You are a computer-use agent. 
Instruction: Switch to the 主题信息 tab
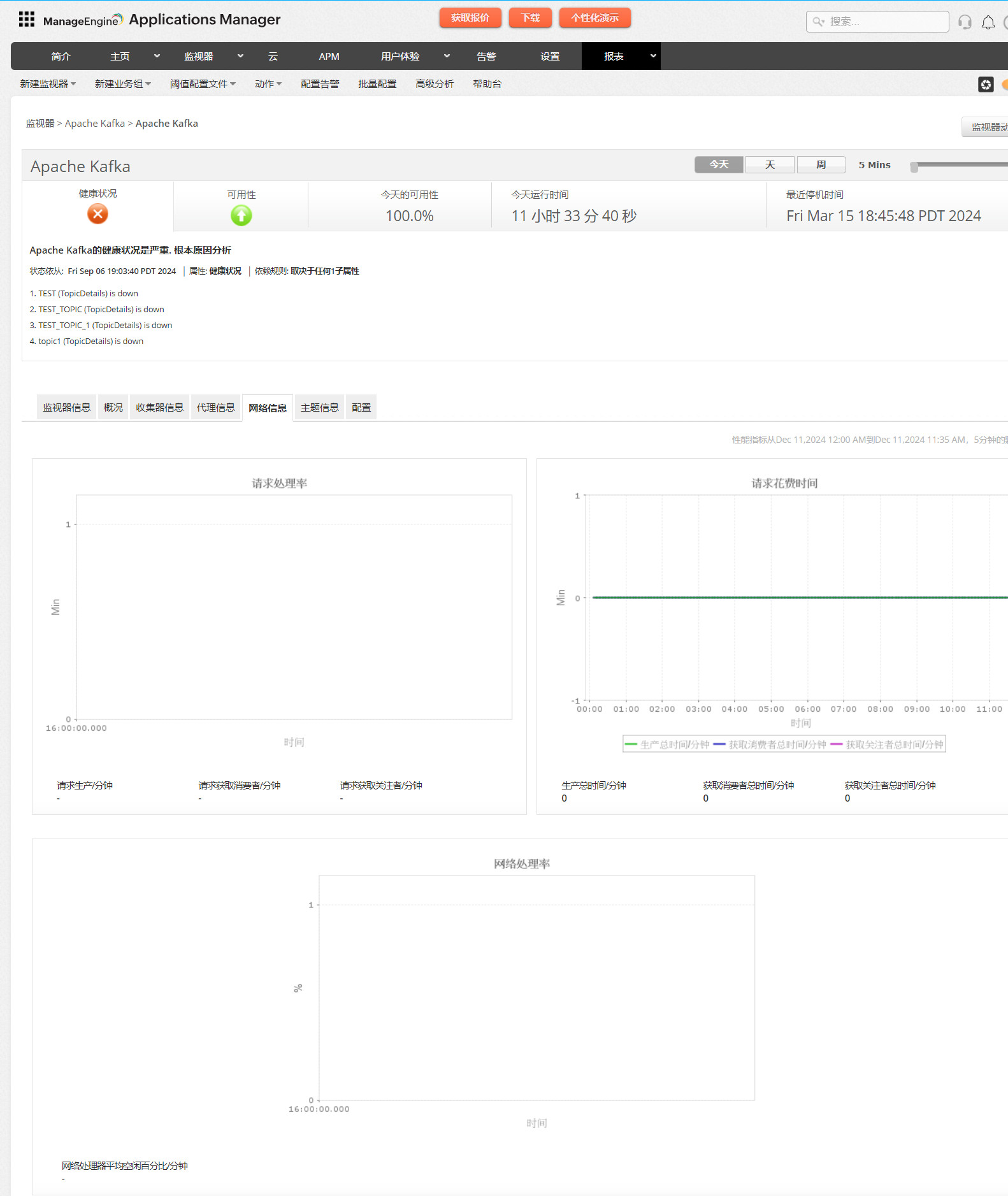[319, 408]
